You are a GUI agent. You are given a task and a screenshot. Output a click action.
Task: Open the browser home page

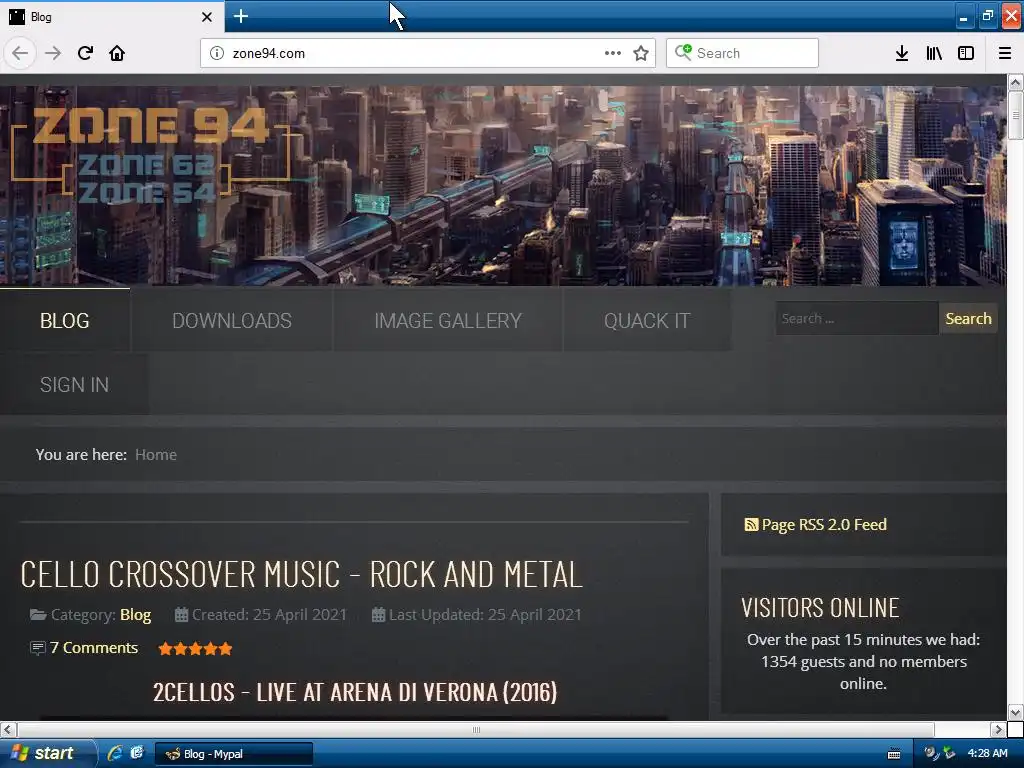tap(117, 53)
